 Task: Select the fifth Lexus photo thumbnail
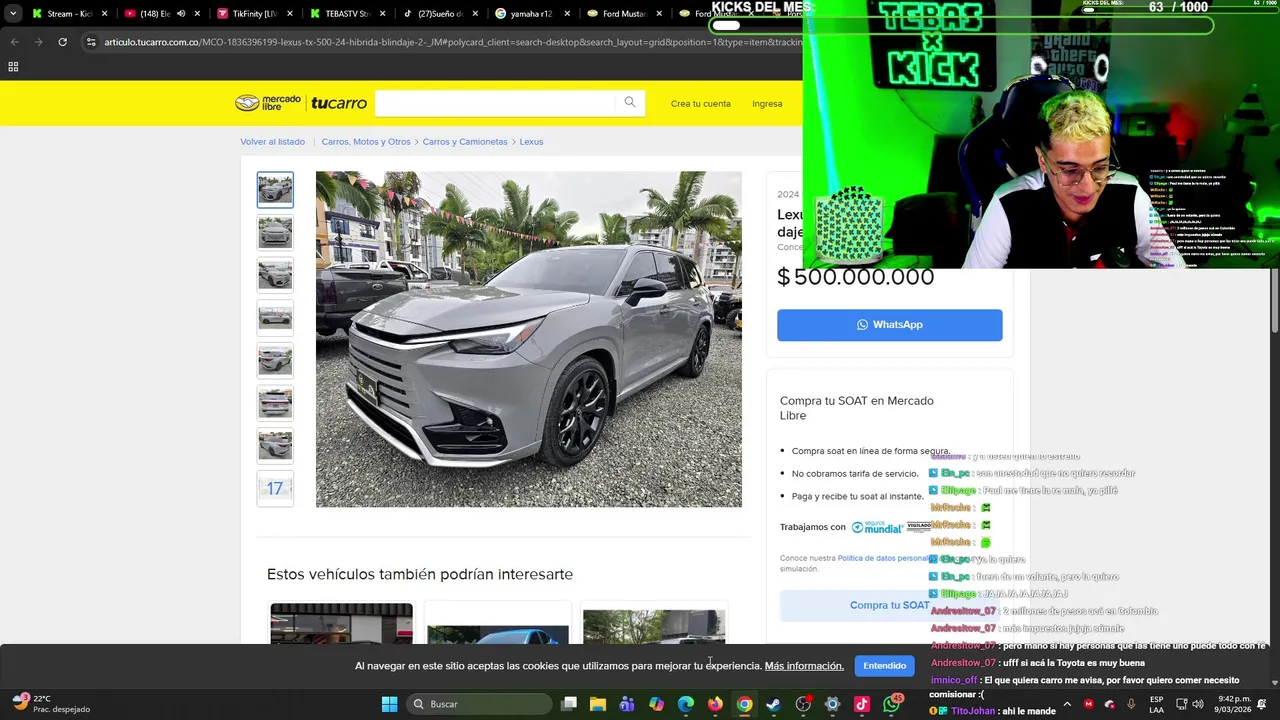275,360
